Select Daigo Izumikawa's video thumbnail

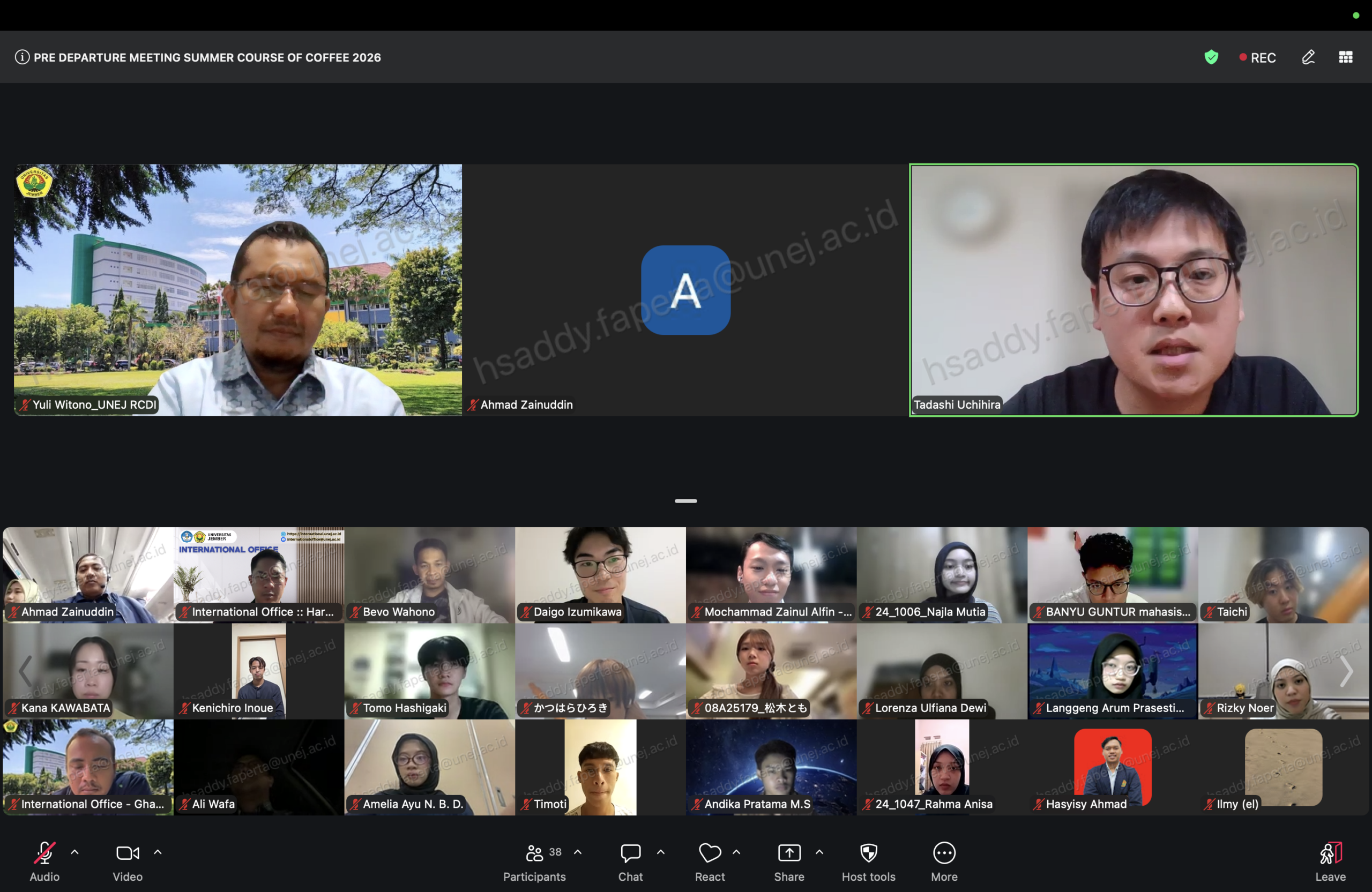601,575
